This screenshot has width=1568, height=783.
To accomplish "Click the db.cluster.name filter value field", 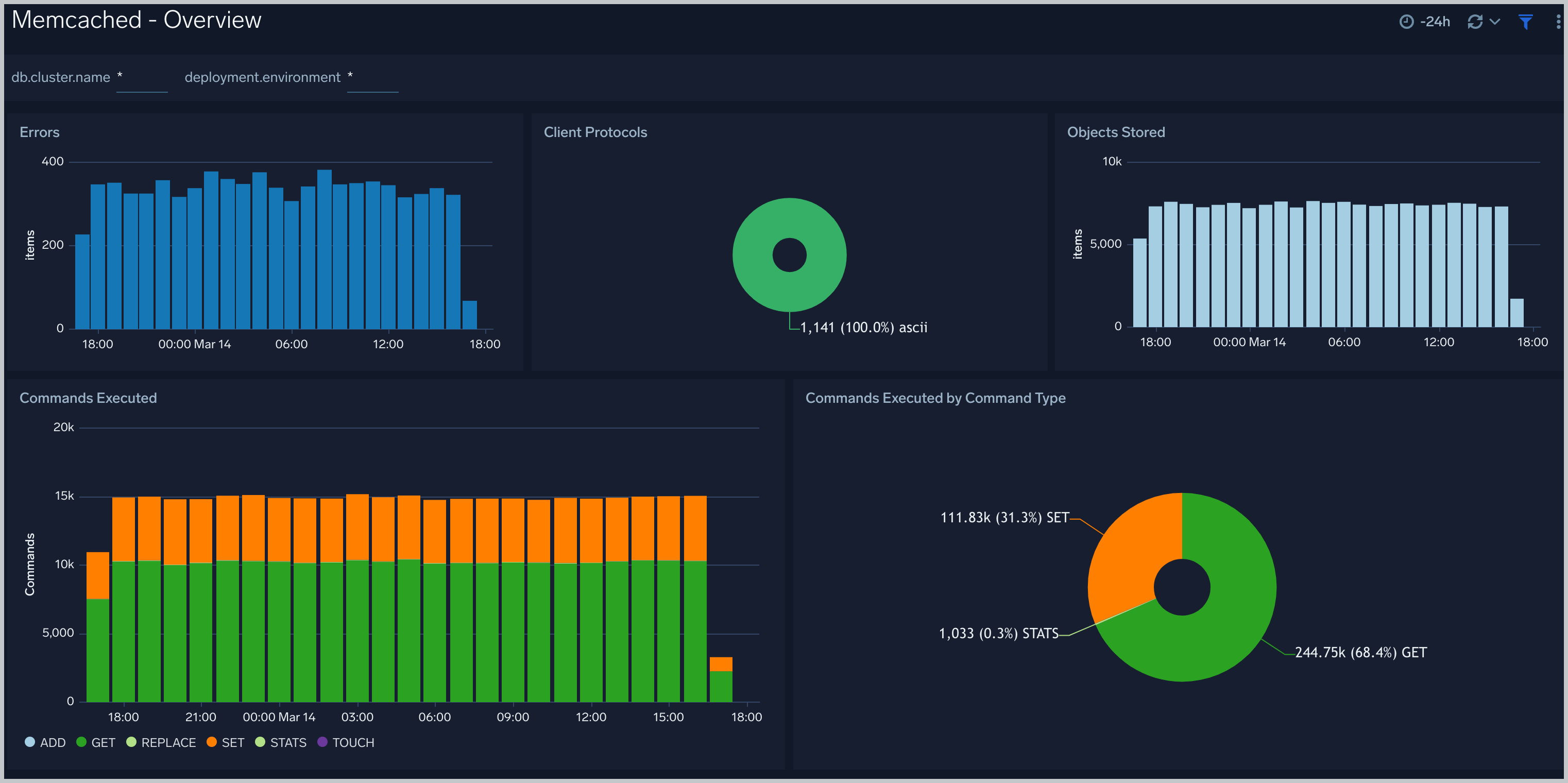I will point(142,78).
